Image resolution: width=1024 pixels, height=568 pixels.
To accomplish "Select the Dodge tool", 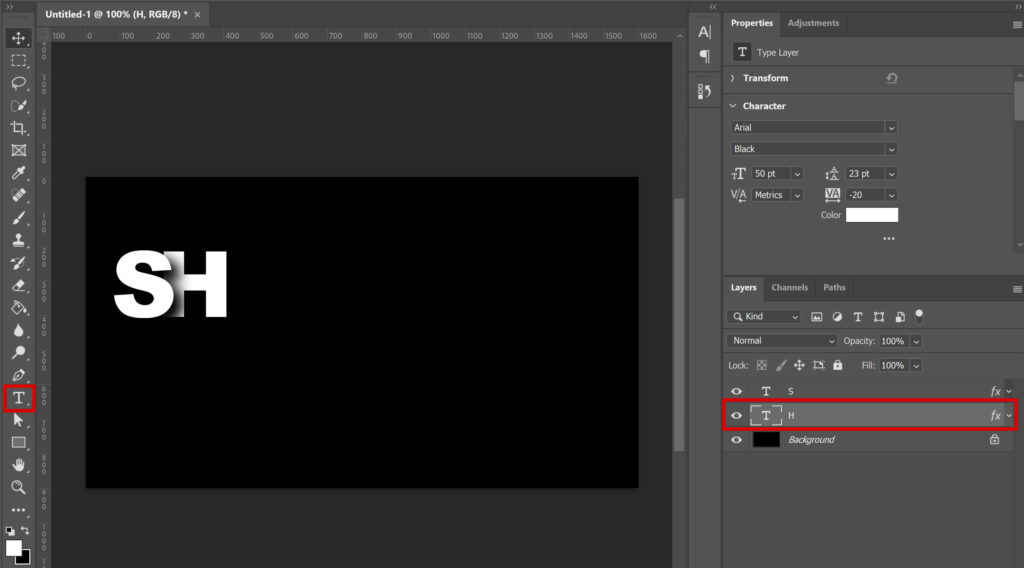I will tap(18, 353).
